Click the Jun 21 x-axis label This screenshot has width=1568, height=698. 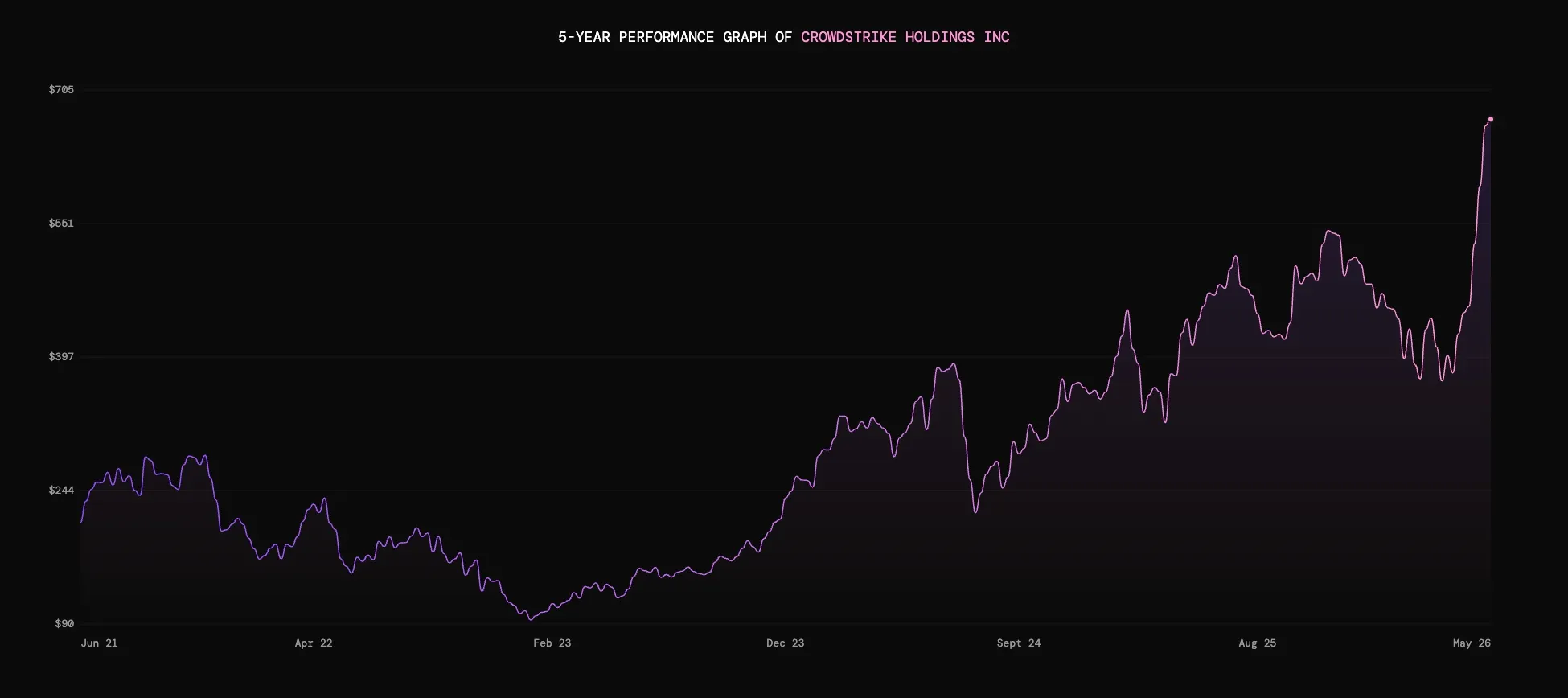(99, 643)
